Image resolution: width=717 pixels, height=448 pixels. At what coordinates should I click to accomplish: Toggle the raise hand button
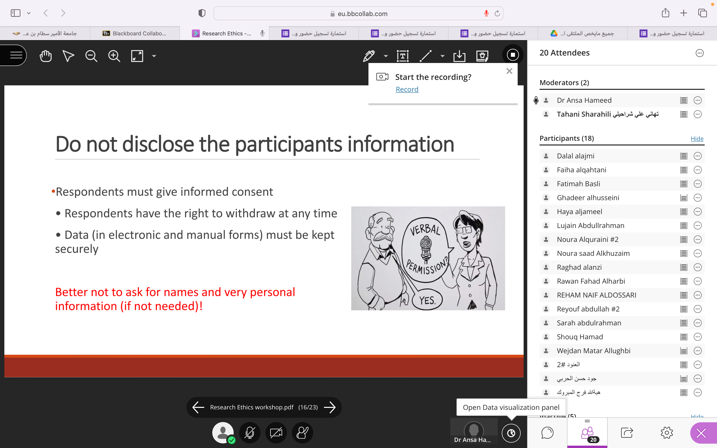click(x=302, y=433)
